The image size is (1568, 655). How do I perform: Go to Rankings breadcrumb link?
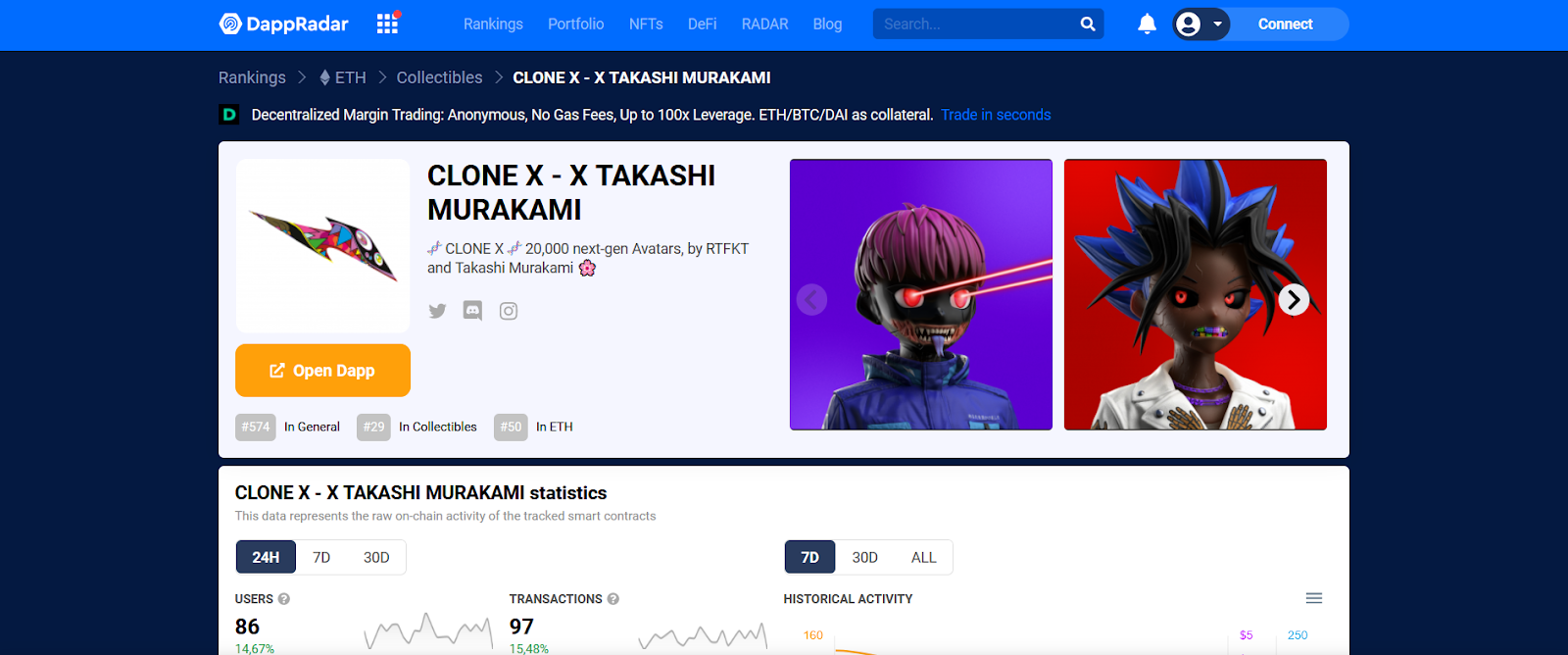pyautogui.click(x=252, y=77)
